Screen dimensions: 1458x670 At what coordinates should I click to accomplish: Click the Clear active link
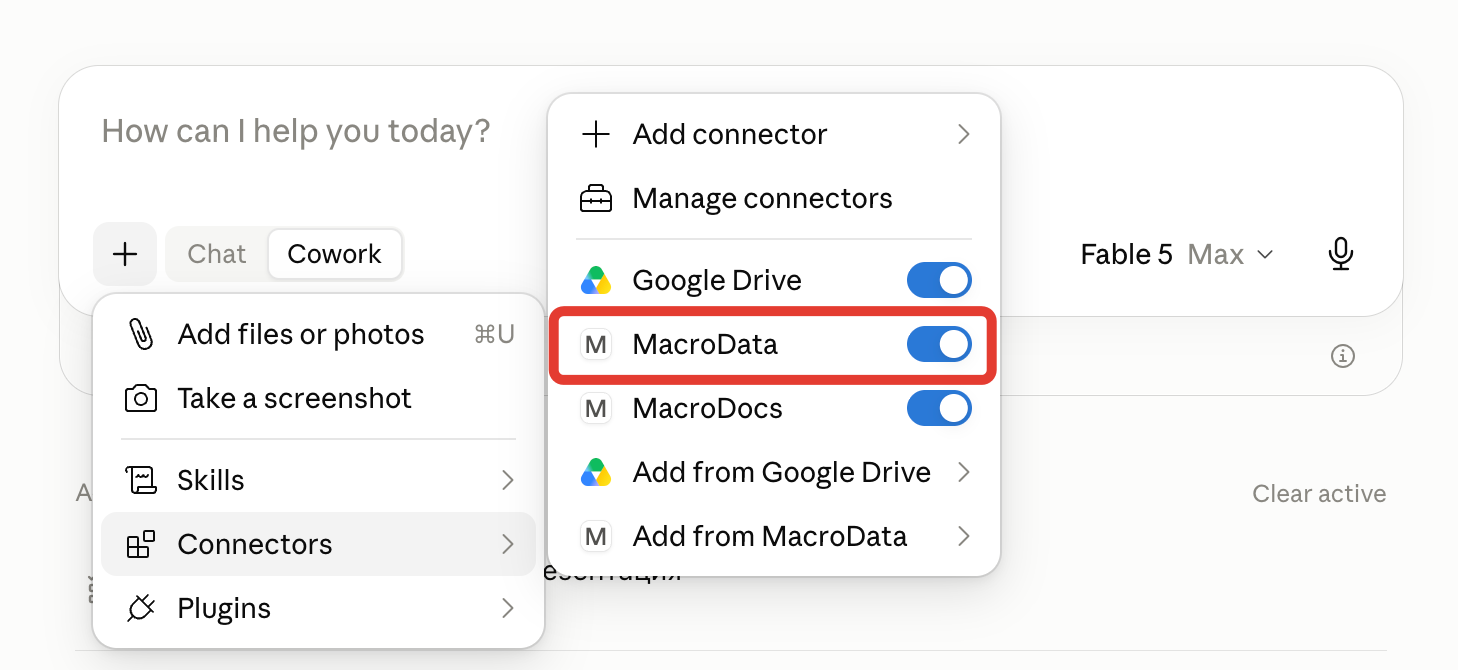1319,494
